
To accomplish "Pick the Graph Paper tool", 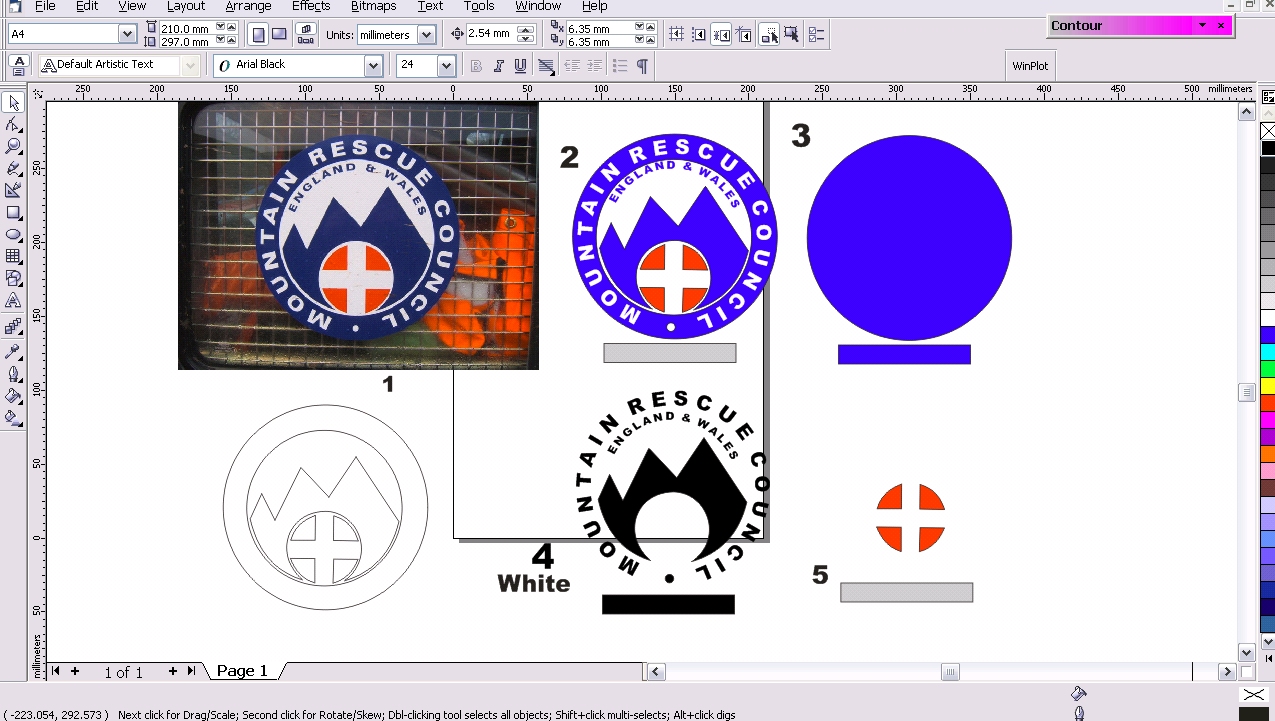I will [13, 257].
